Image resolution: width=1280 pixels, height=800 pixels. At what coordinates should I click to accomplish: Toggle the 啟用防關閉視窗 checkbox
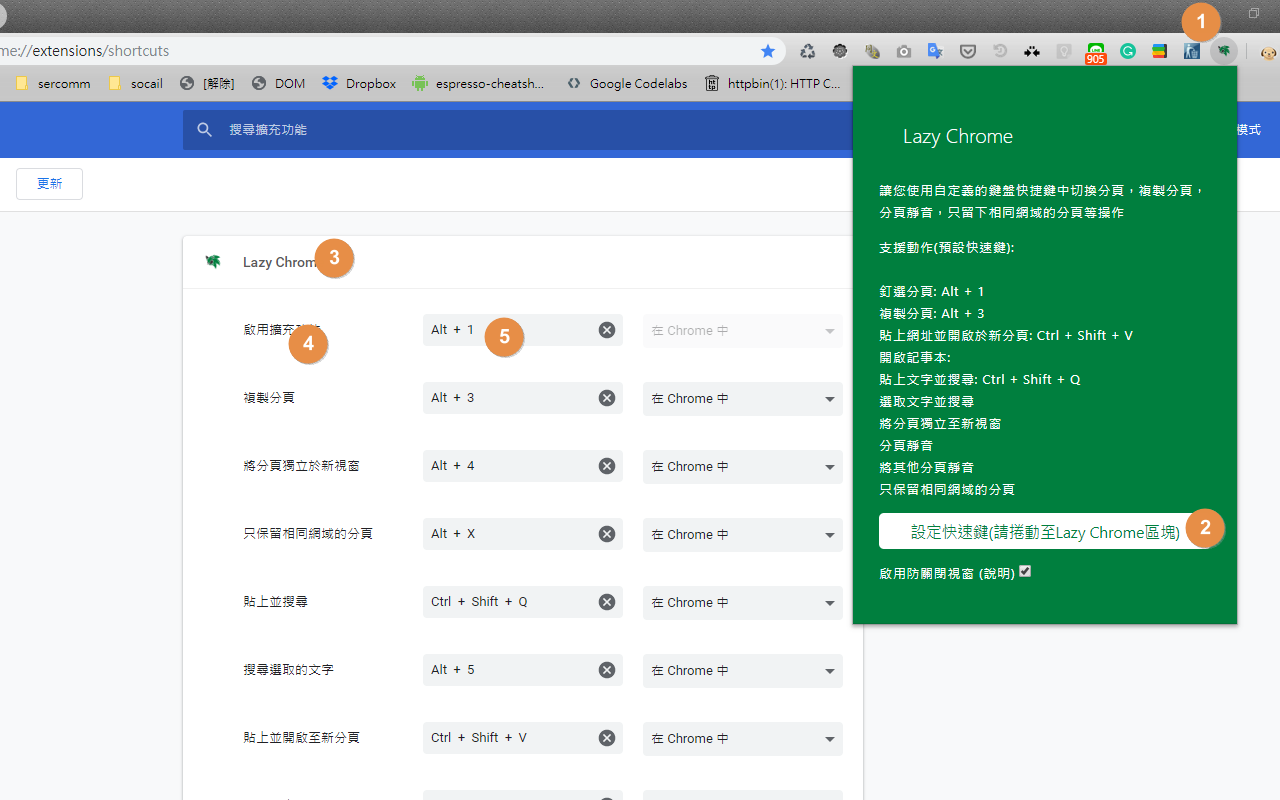(x=1025, y=572)
